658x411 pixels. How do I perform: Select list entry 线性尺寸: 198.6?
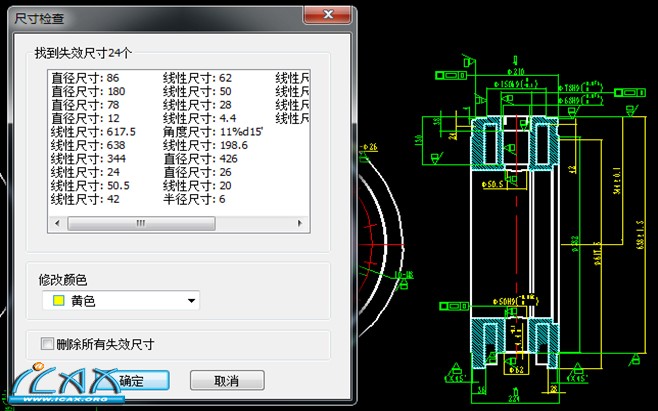[x=205, y=146]
